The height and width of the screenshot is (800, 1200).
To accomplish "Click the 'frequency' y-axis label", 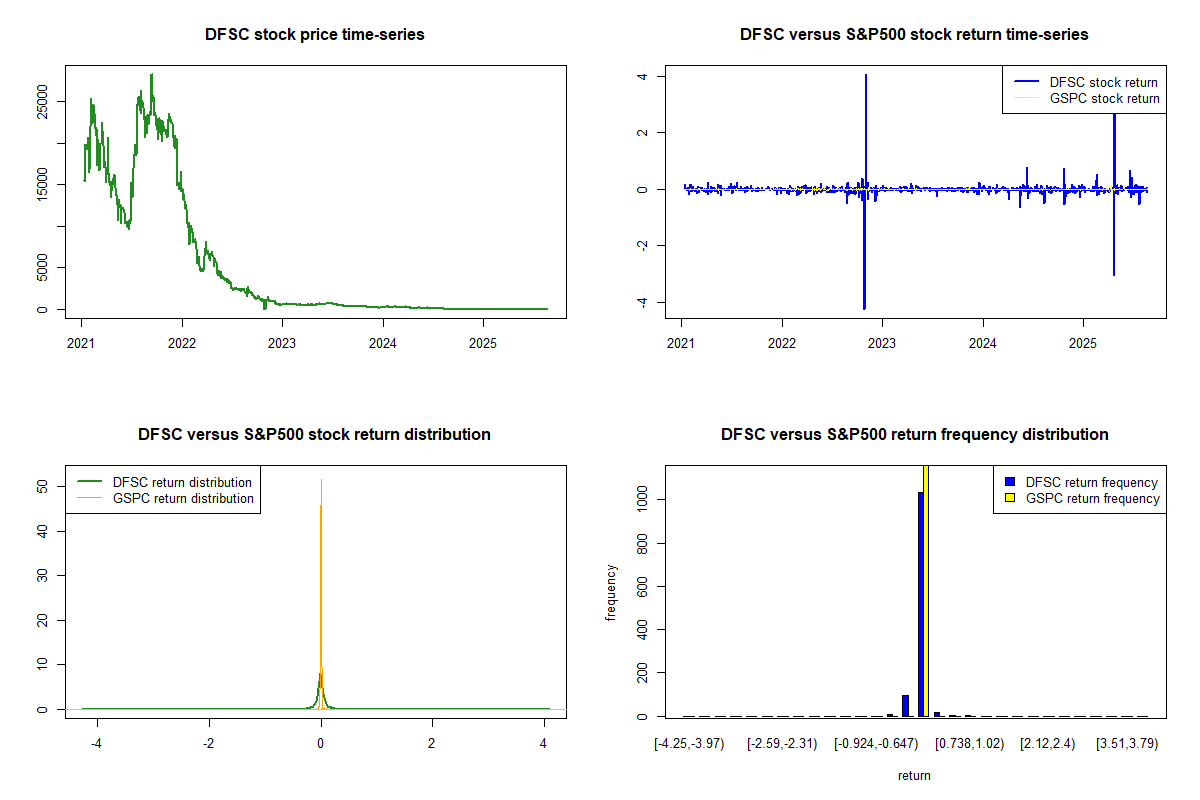I will tap(611, 592).
